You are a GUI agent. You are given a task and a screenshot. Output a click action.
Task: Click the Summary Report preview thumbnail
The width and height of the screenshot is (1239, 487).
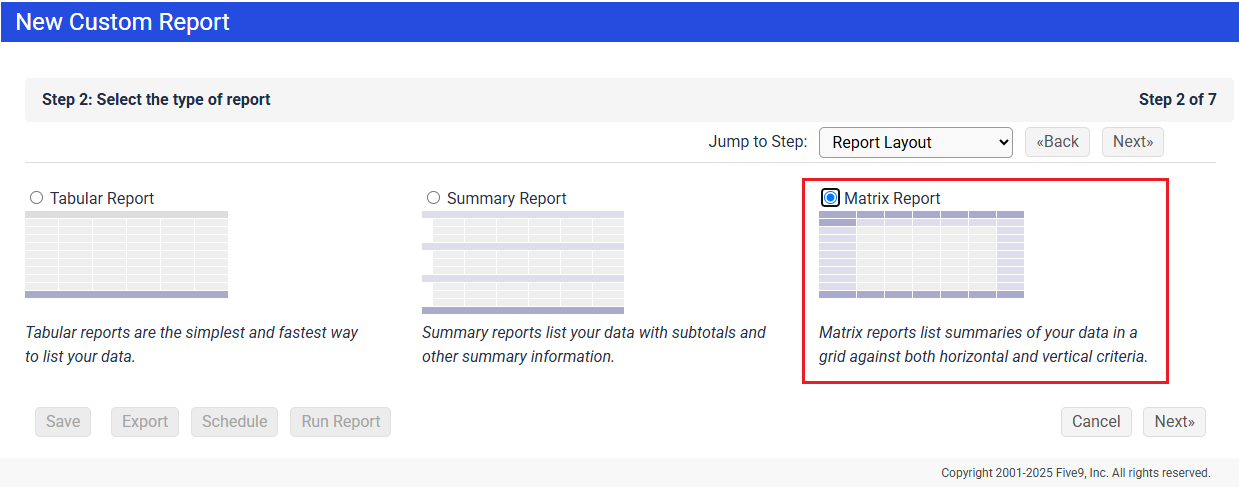click(x=523, y=262)
